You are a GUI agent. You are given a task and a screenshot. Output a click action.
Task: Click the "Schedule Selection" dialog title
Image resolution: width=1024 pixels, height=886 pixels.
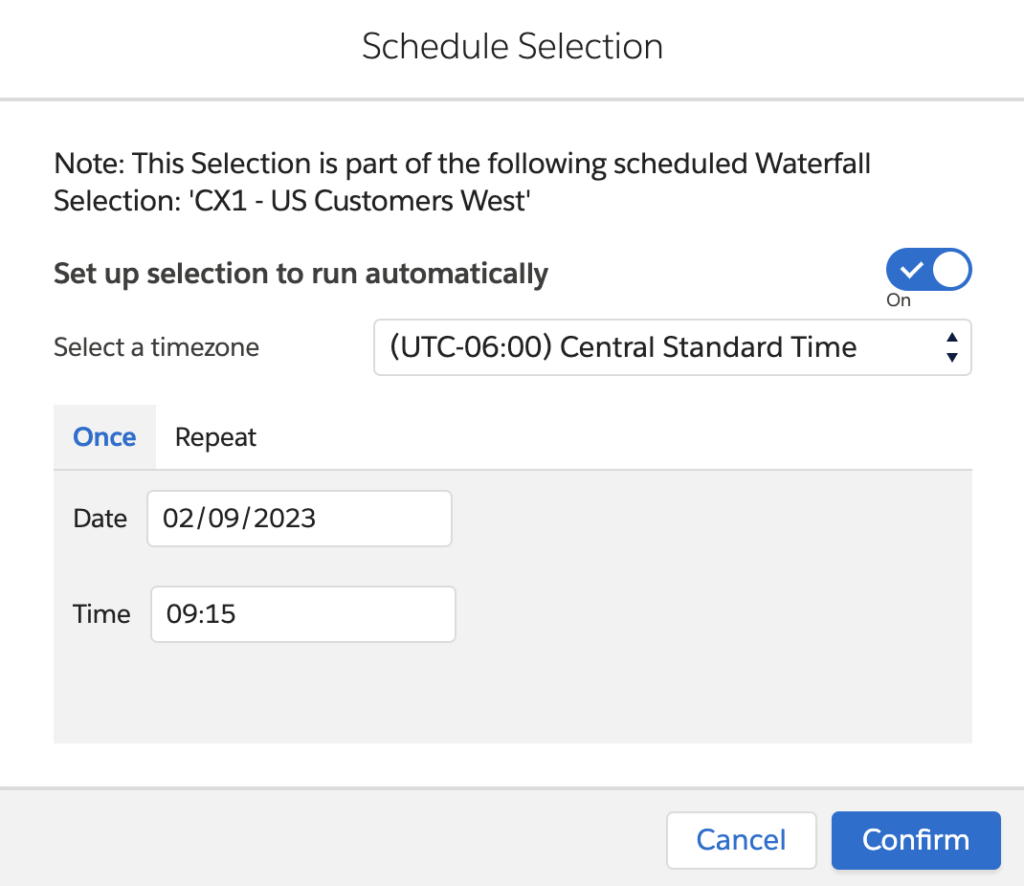point(512,47)
